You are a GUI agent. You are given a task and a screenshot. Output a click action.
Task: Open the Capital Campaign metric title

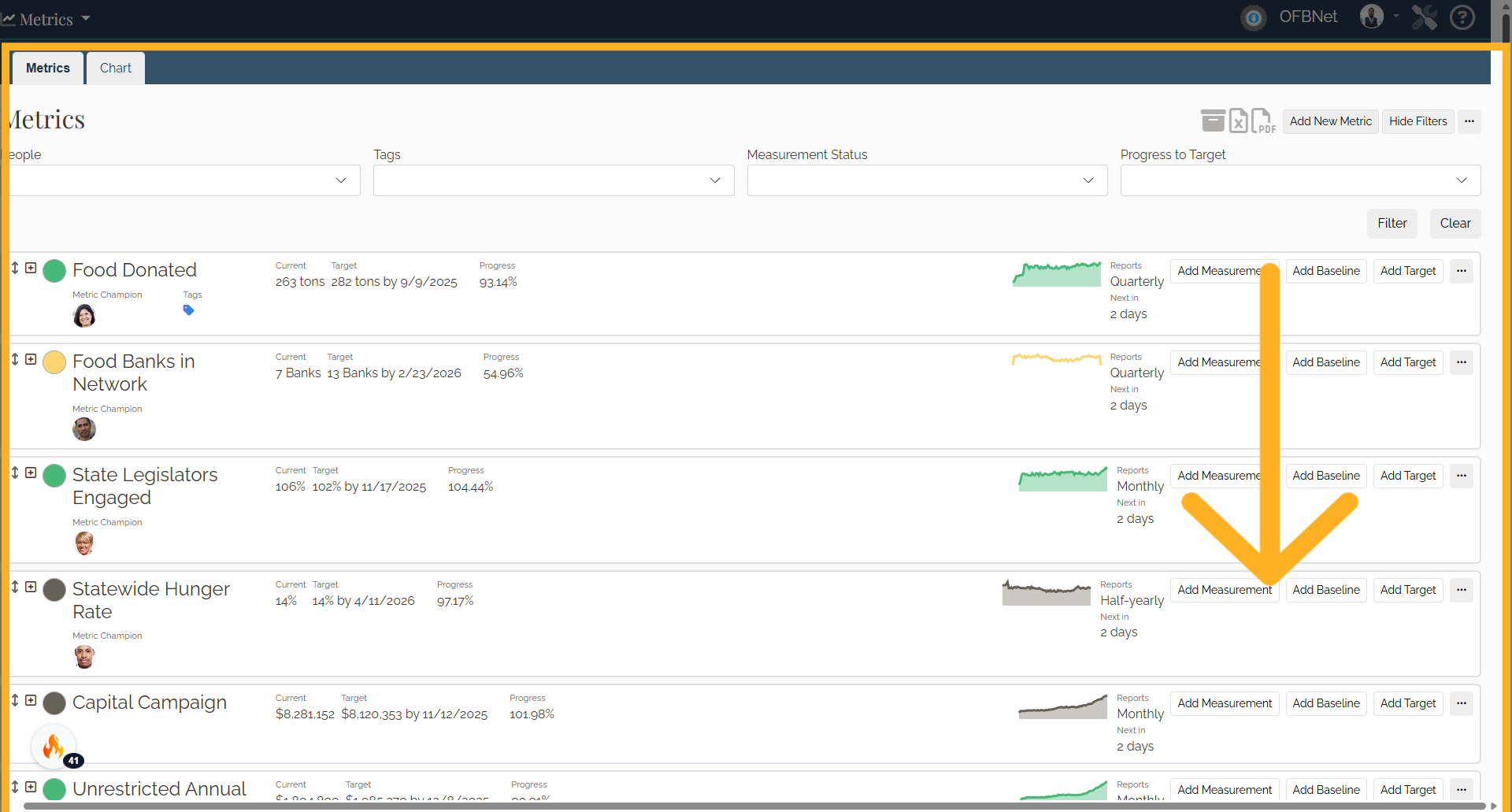150,703
